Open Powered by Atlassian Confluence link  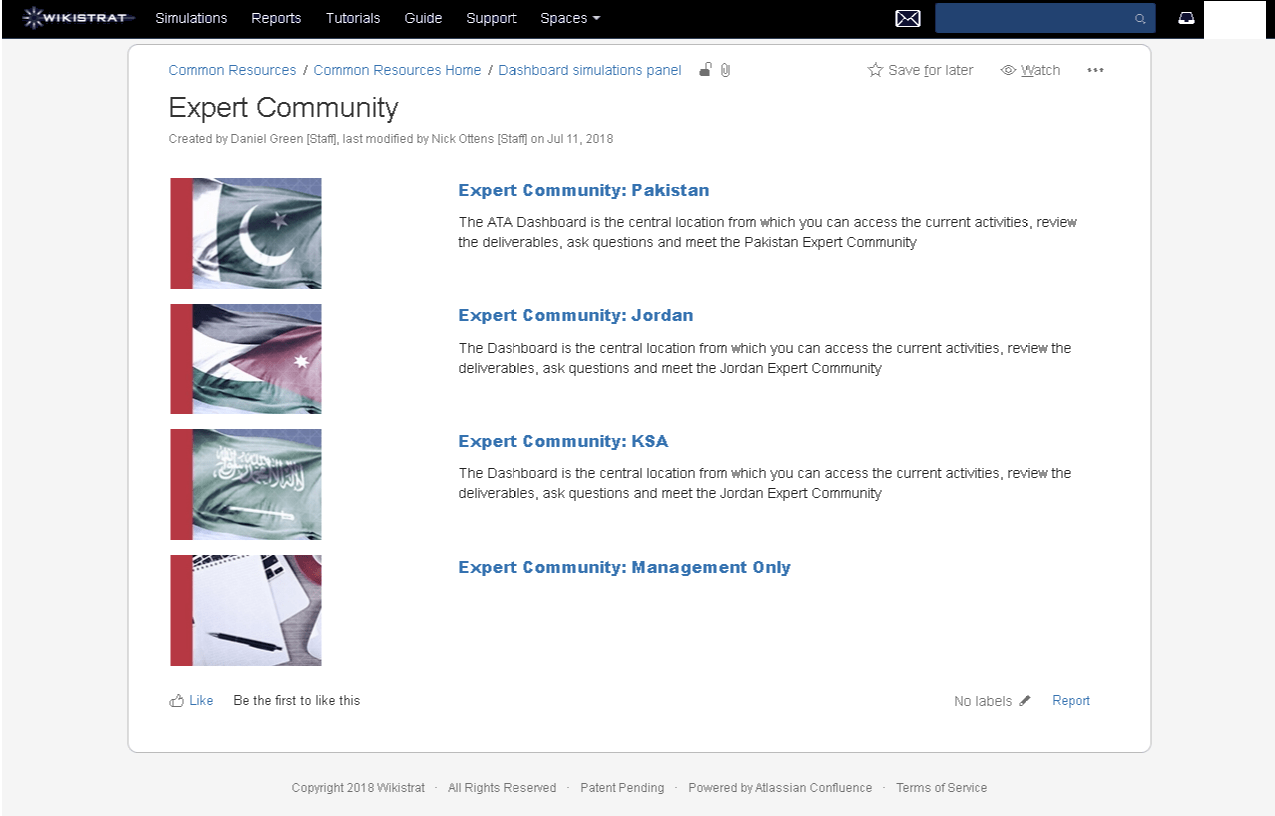[780, 788]
